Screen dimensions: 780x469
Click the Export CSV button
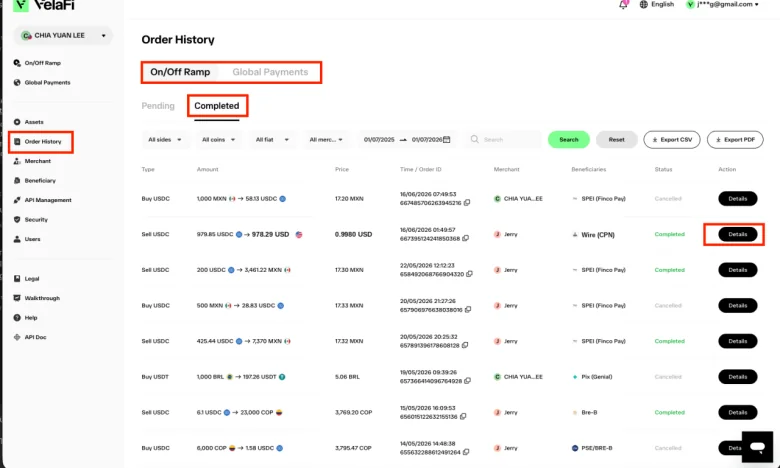click(x=672, y=140)
